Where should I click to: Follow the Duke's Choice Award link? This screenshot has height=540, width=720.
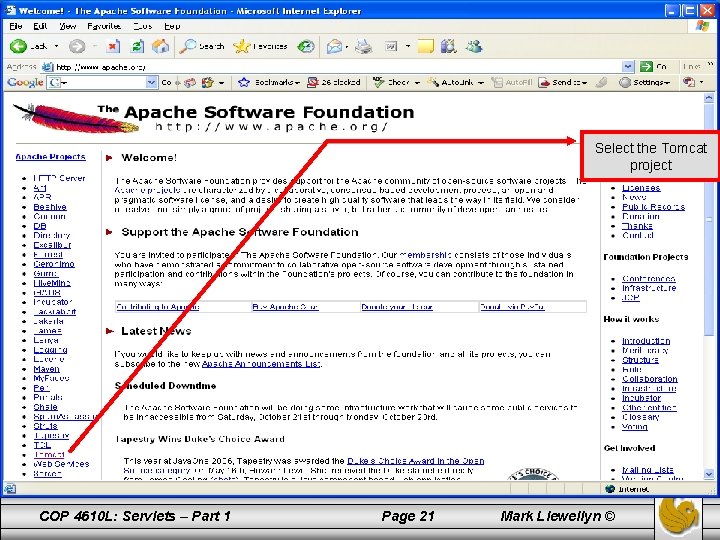[416, 461]
